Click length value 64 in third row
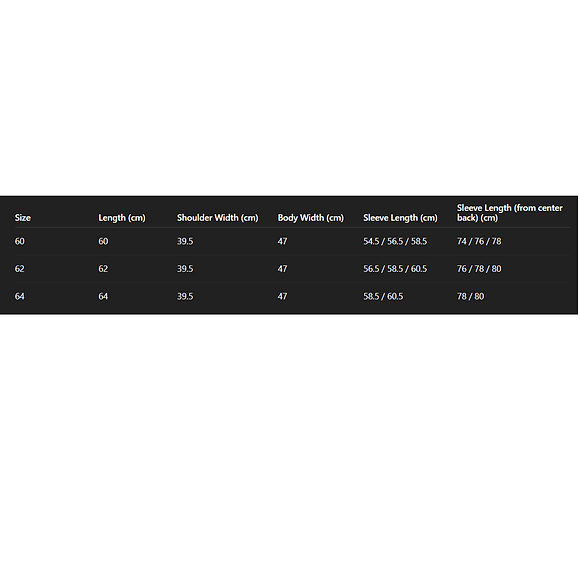 (x=103, y=297)
